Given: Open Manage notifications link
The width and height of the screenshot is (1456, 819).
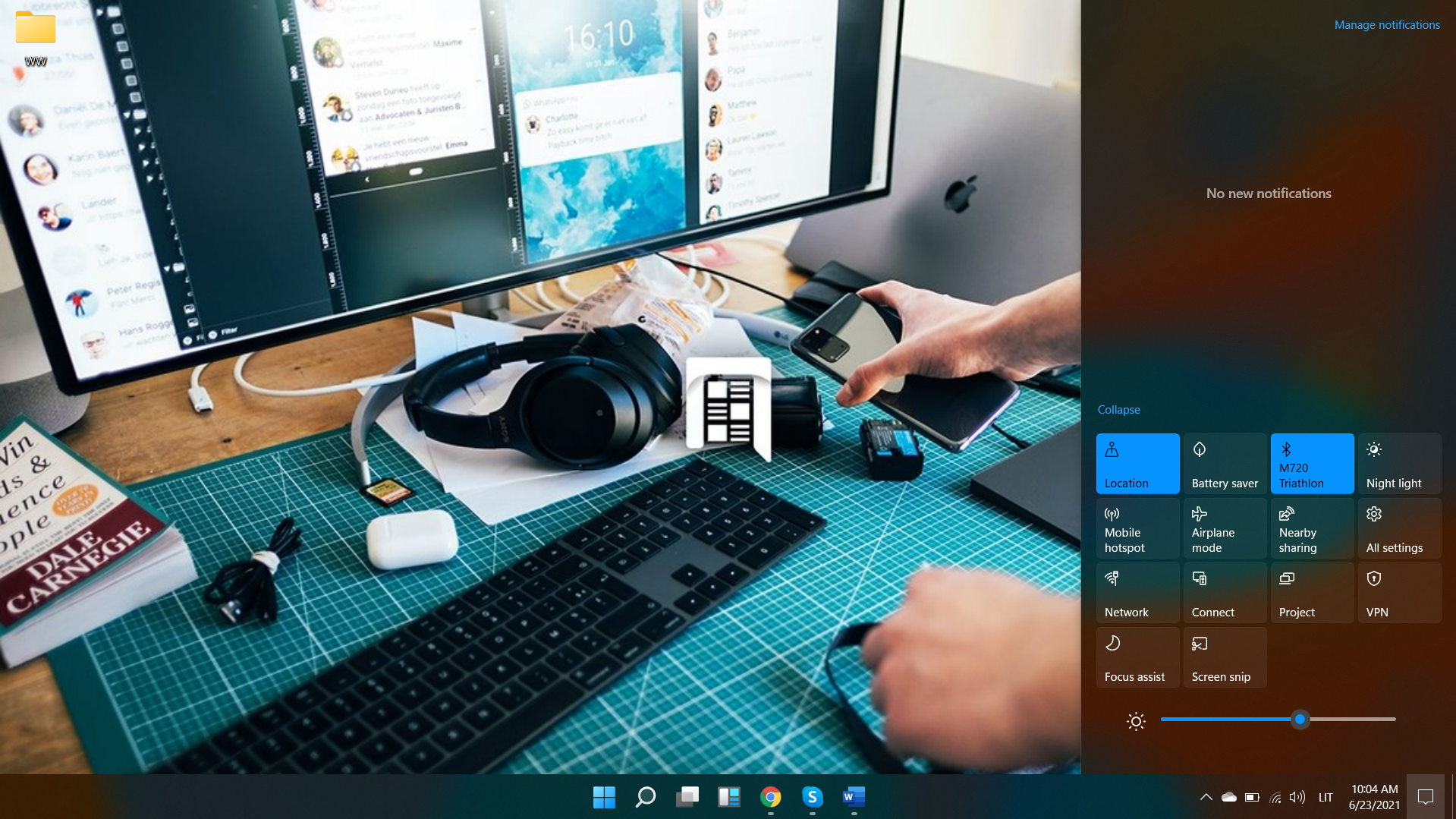Looking at the screenshot, I should [1387, 25].
